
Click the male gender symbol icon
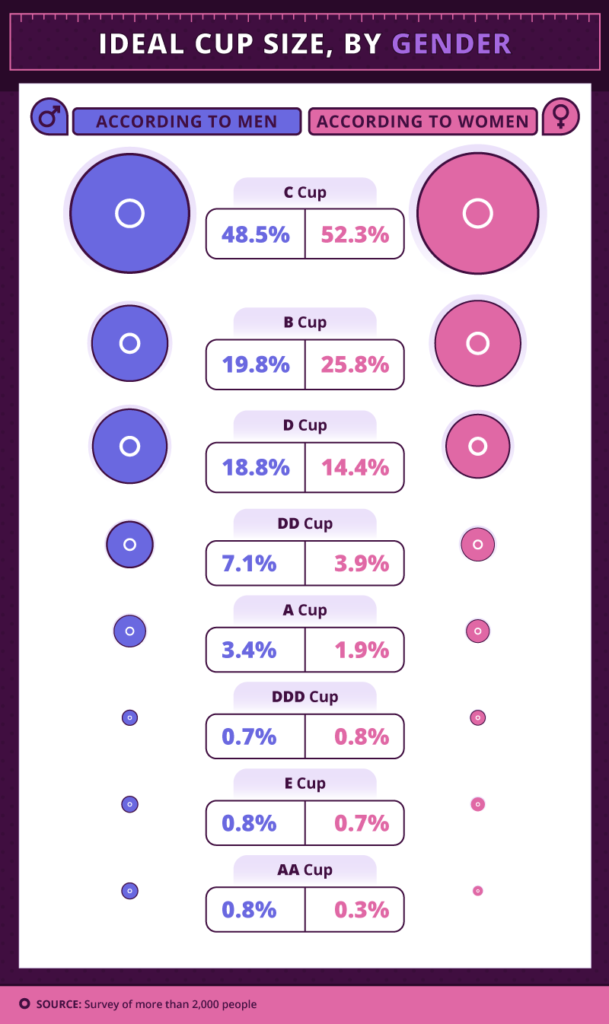(x=48, y=118)
